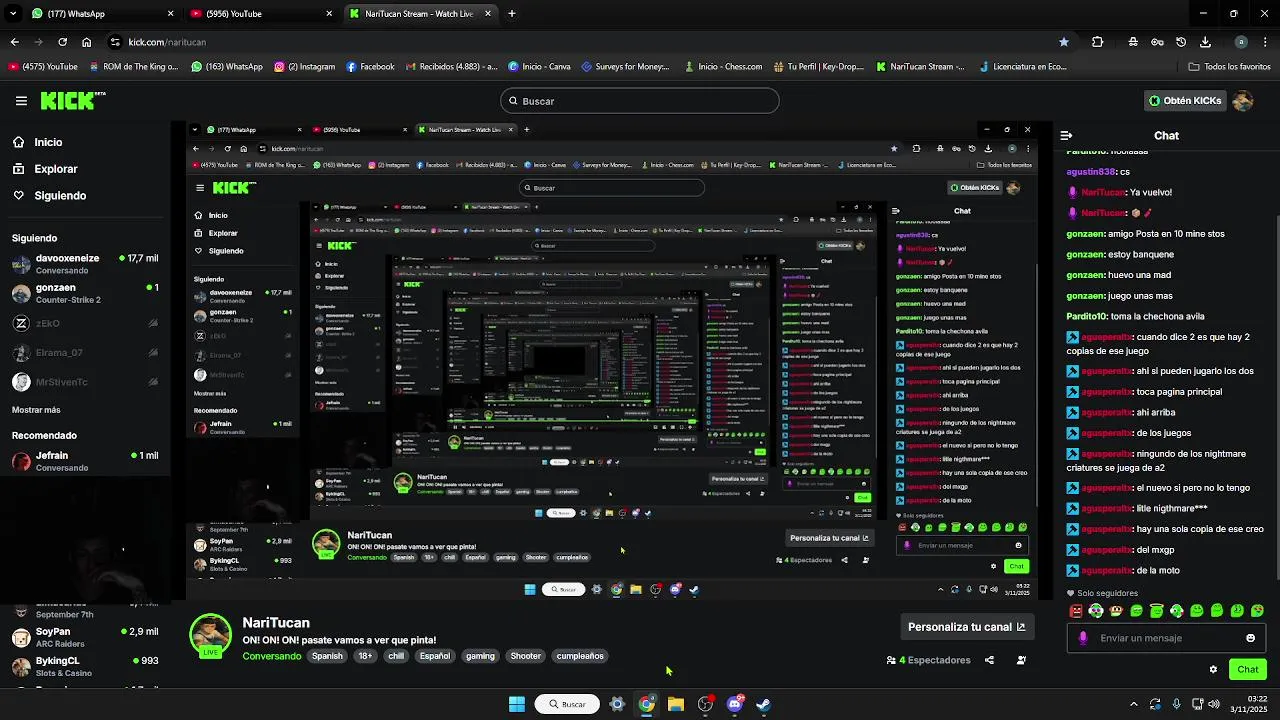Viewport: 1280px width, 720px height.
Task: Click the bookmark star in the address bar
Action: (1064, 42)
